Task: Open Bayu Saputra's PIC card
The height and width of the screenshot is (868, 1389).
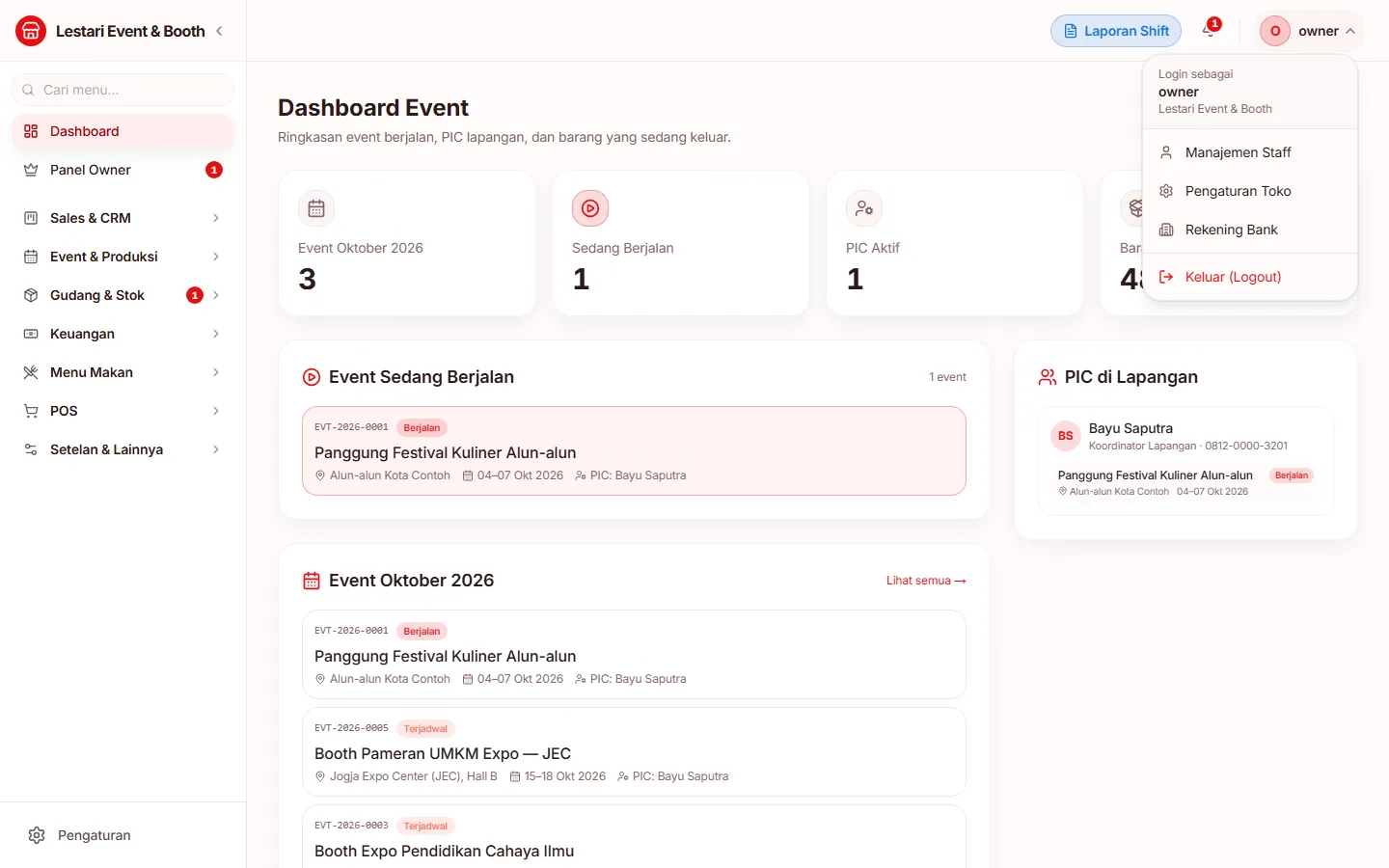Action: click(1185, 461)
